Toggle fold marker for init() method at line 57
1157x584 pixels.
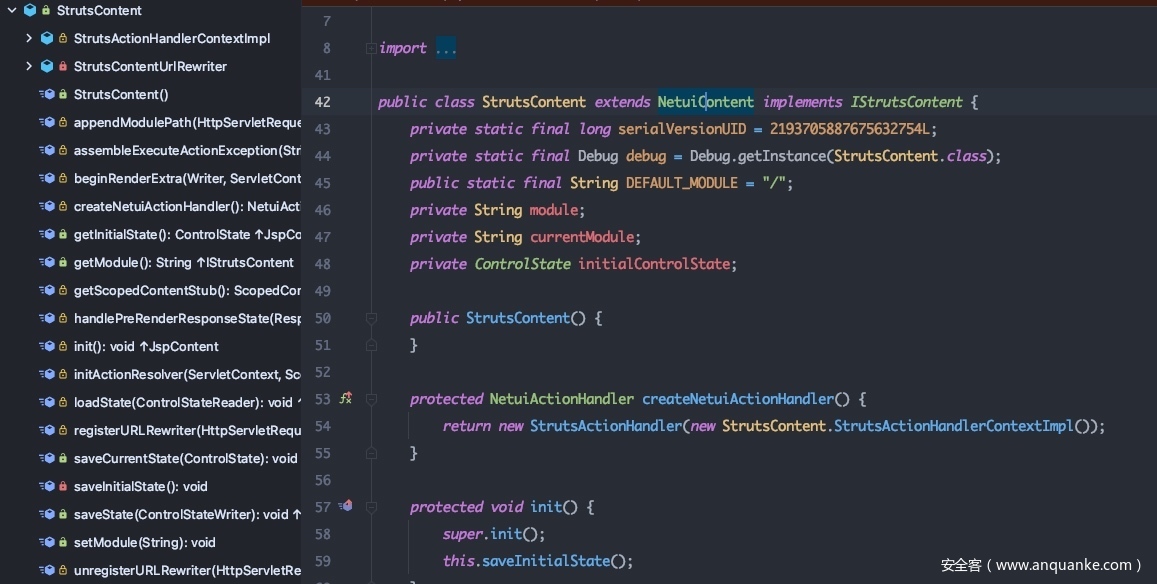(371, 507)
